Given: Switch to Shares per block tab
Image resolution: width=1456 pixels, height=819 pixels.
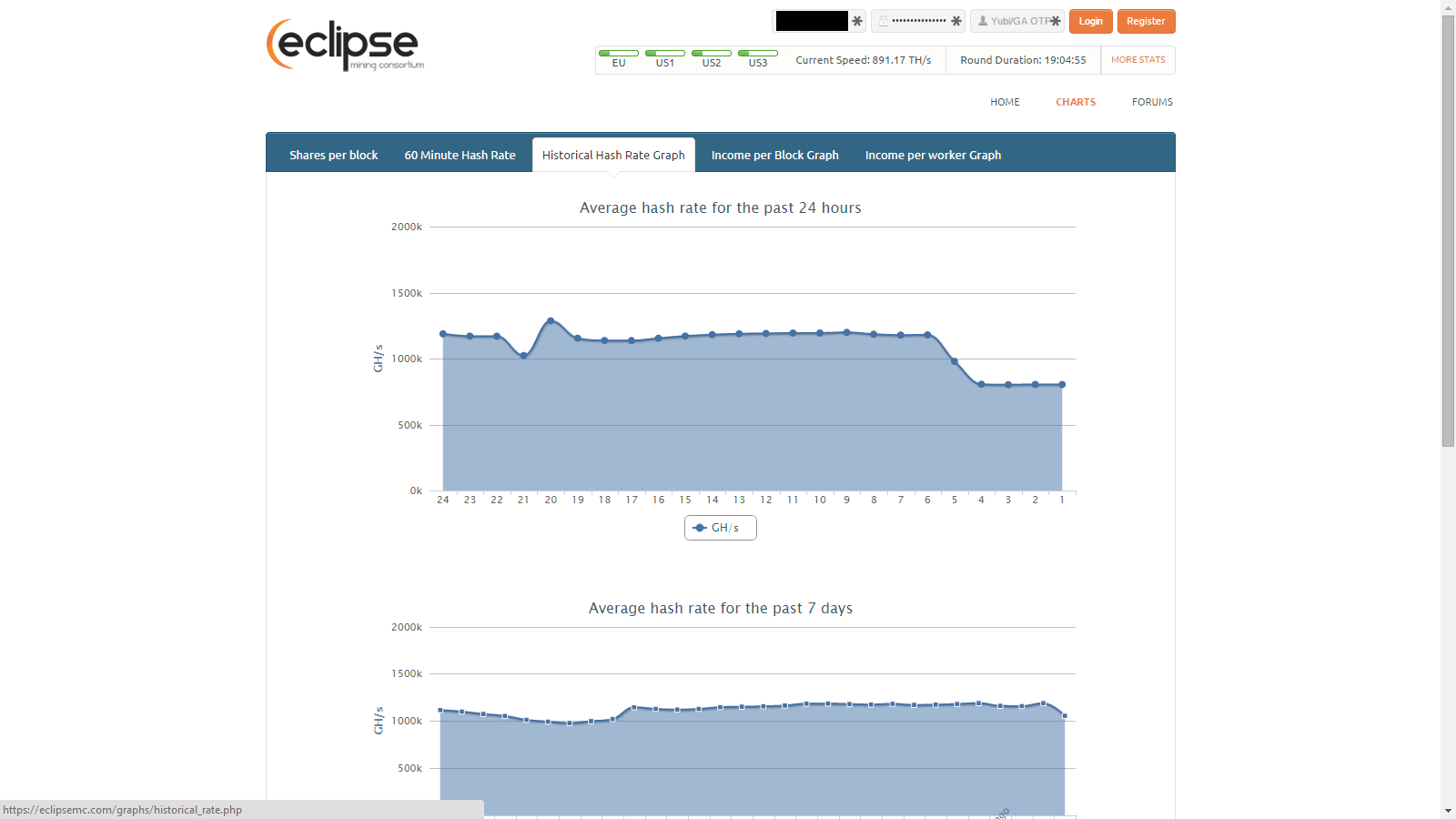Looking at the screenshot, I should coord(333,156).
